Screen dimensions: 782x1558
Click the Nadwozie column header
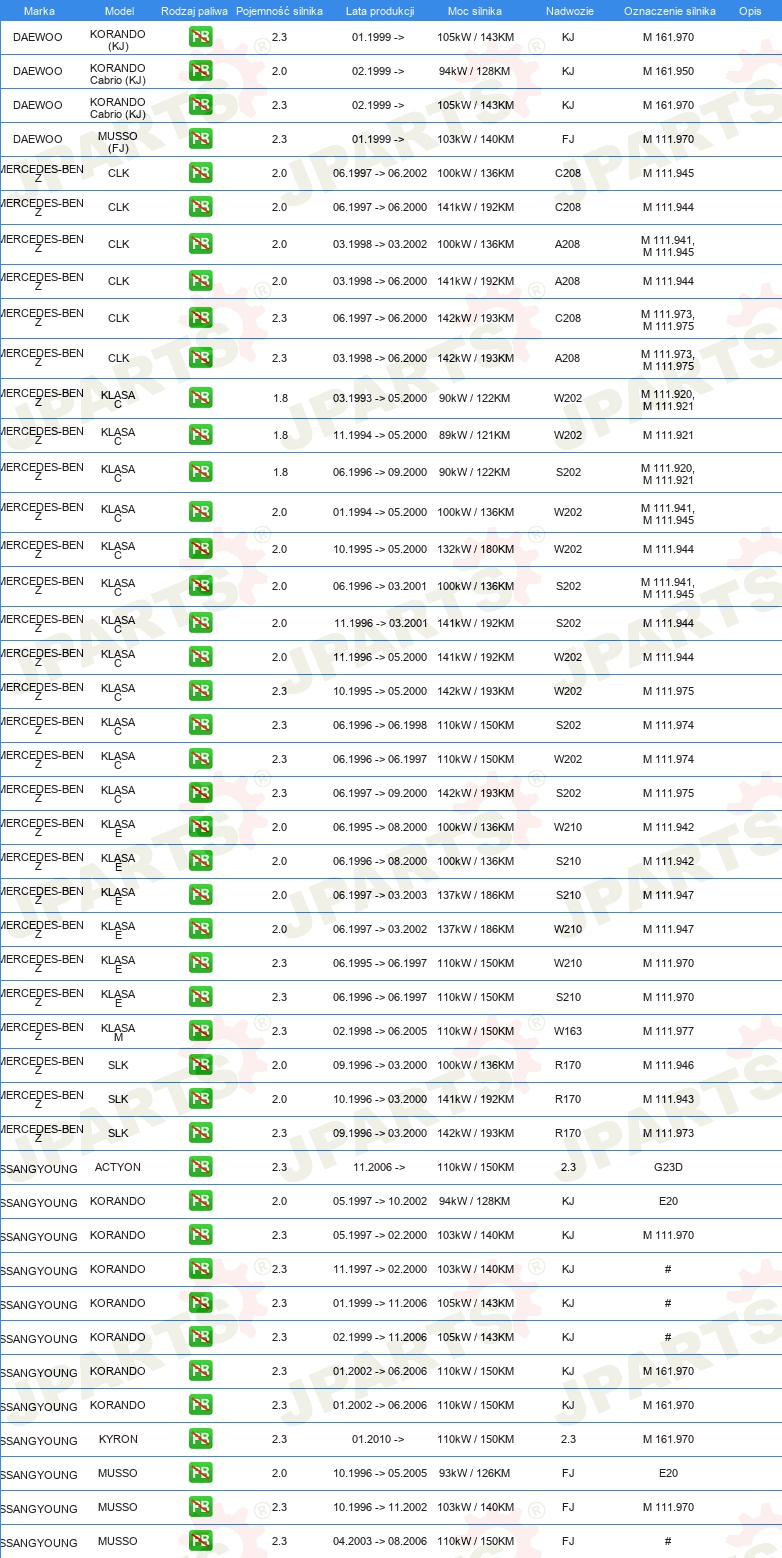[x=569, y=10]
